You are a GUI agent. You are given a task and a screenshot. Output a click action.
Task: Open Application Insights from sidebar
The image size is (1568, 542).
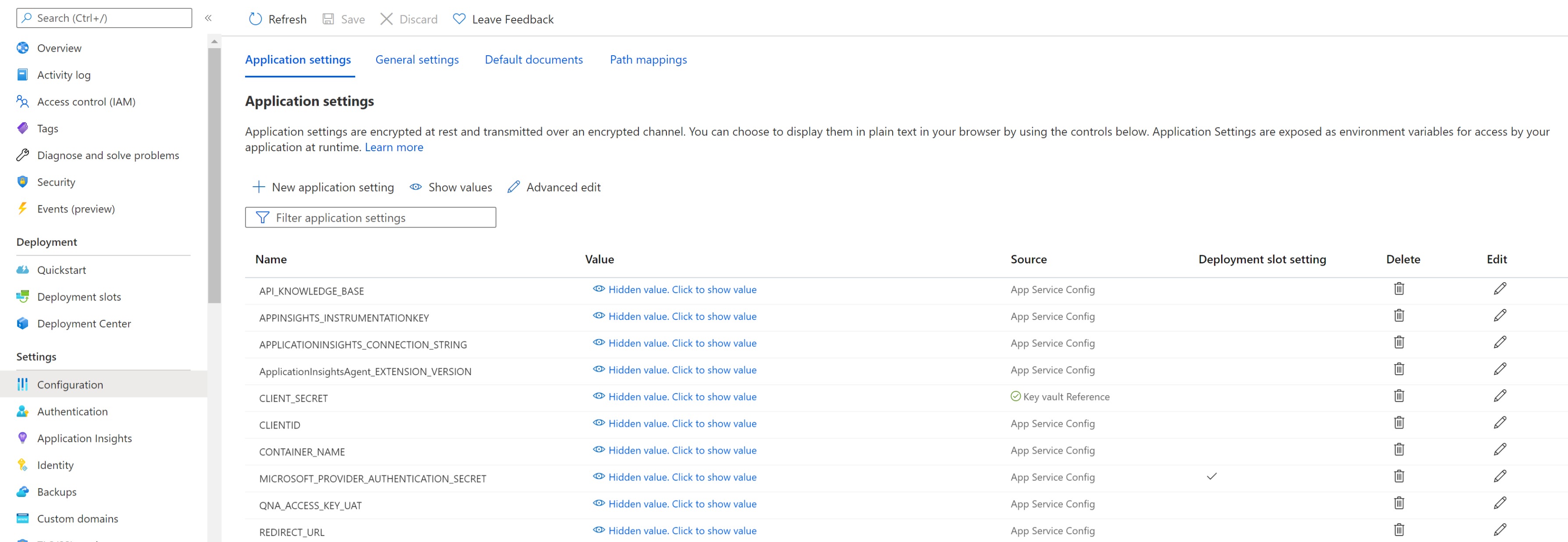point(84,438)
